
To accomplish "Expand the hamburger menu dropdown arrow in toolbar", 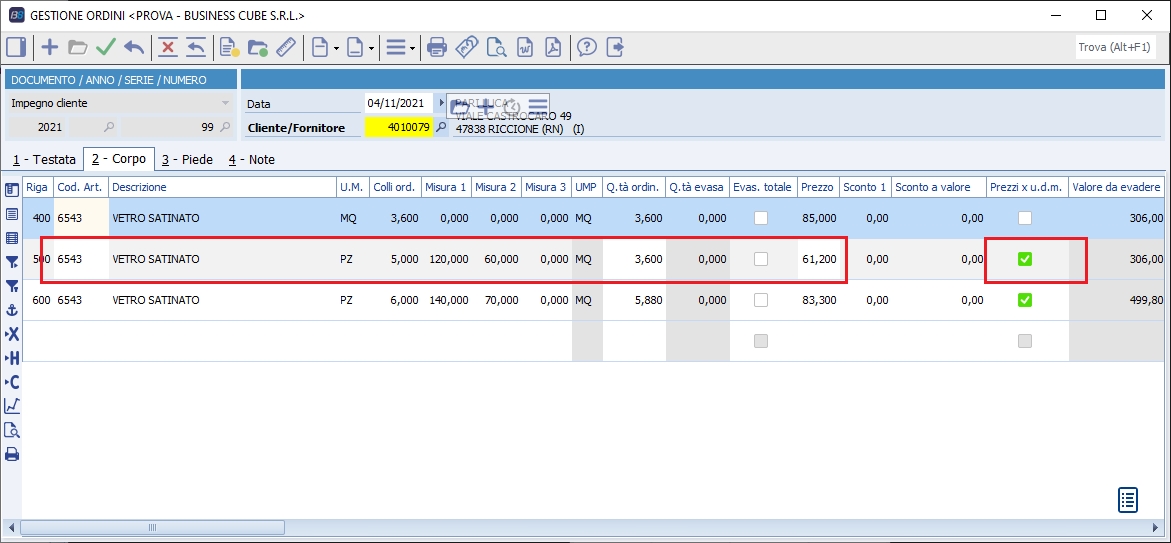I will [412, 48].
